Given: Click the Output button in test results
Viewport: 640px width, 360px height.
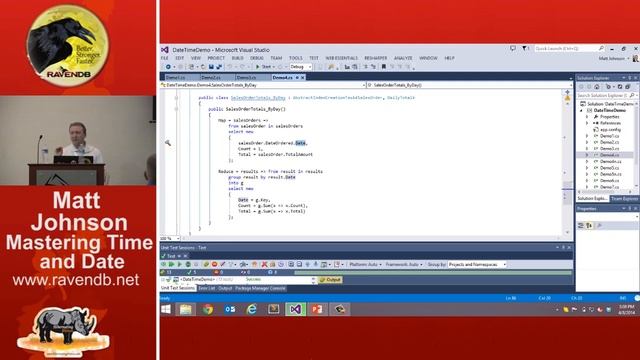Looking at the screenshot, I should pyautogui.click(x=330, y=280).
